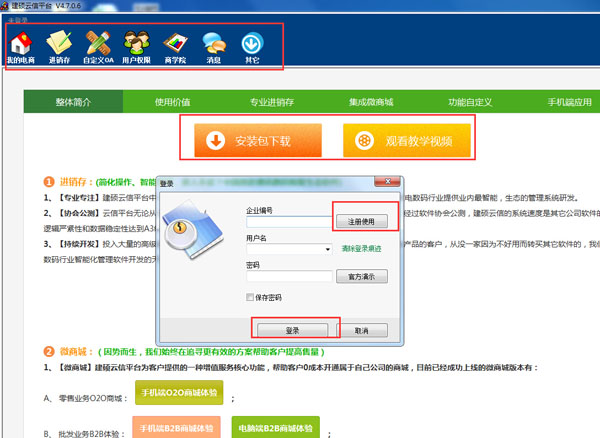Switch to the 整体简介 tab
Screen dimensions: 600x438
click(73, 102)
